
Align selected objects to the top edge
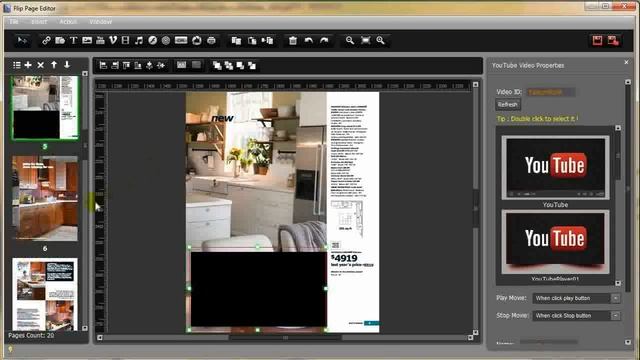127,65
